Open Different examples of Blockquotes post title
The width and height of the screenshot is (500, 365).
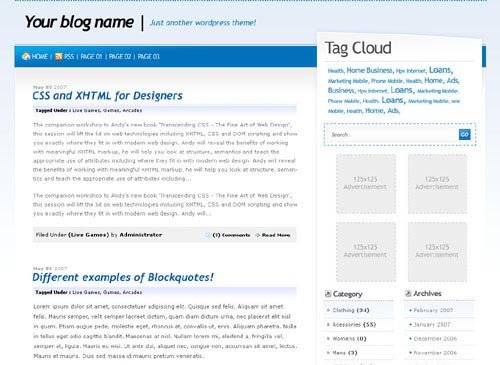click(123, 277)
